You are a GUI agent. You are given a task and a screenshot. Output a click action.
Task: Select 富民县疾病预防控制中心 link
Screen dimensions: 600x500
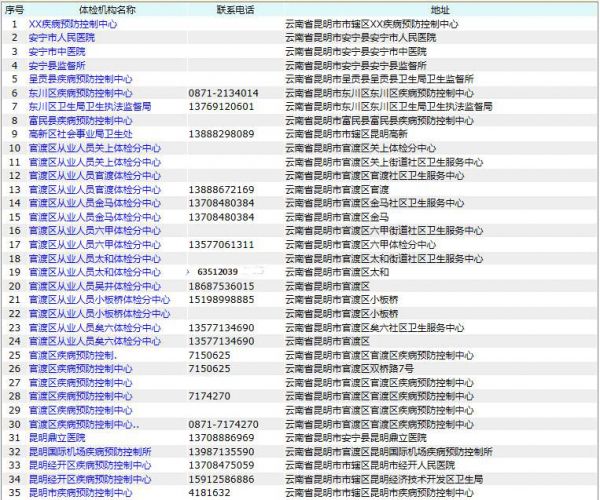[80, 119]
